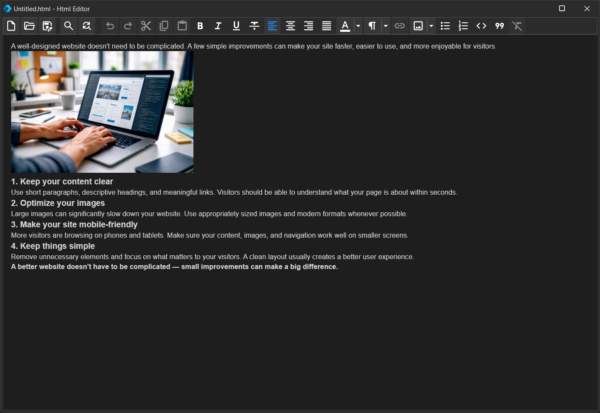Toggle italic formatting
600x413 pixels.
(x=218, y=26)
